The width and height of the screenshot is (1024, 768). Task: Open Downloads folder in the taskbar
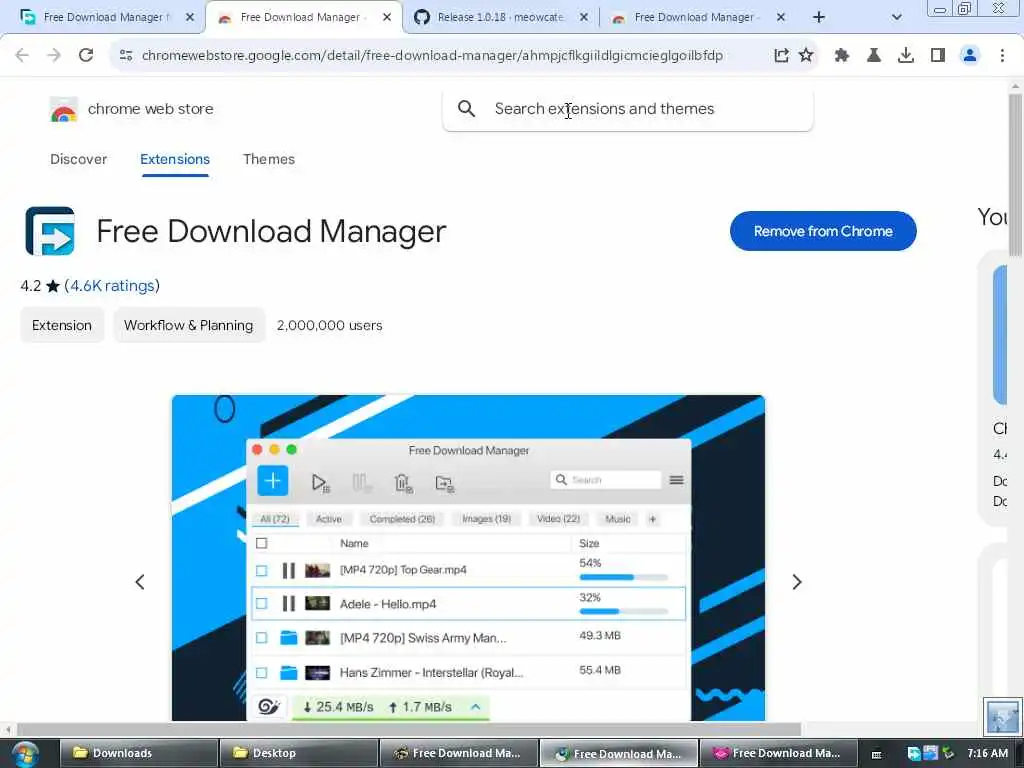139,754
